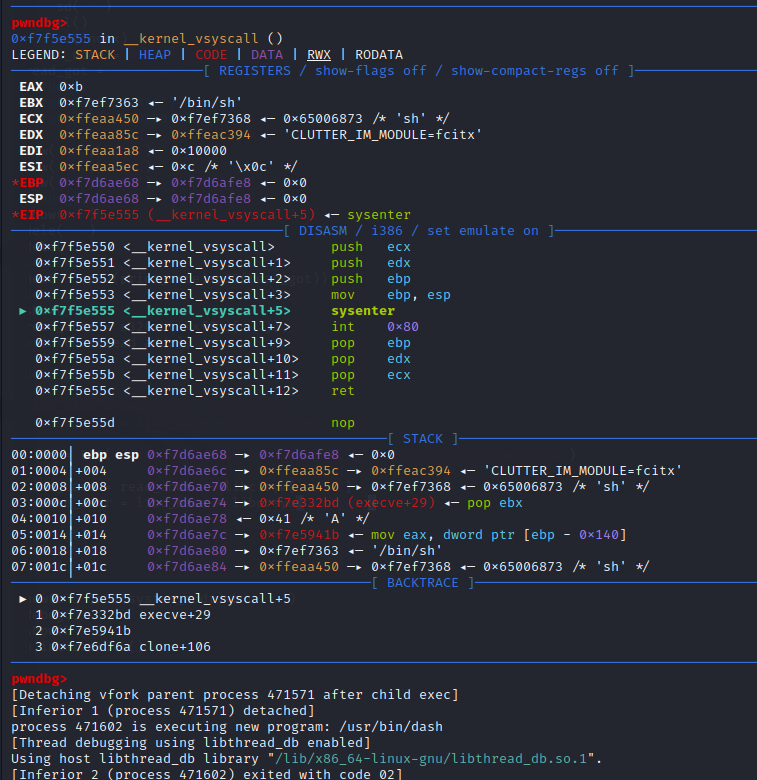757x780 pixels.
Task: Click the clone+106 backtrace frame
Action: [x=123, y=647]
